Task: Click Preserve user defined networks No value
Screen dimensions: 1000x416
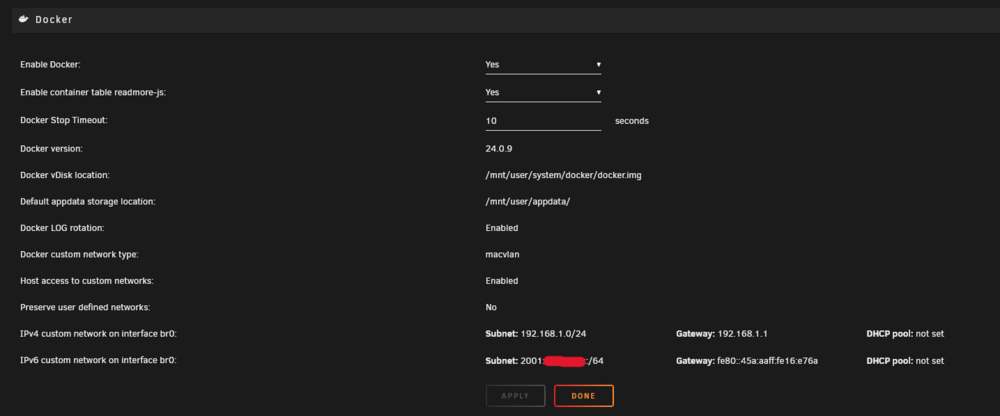Action: 491,307
